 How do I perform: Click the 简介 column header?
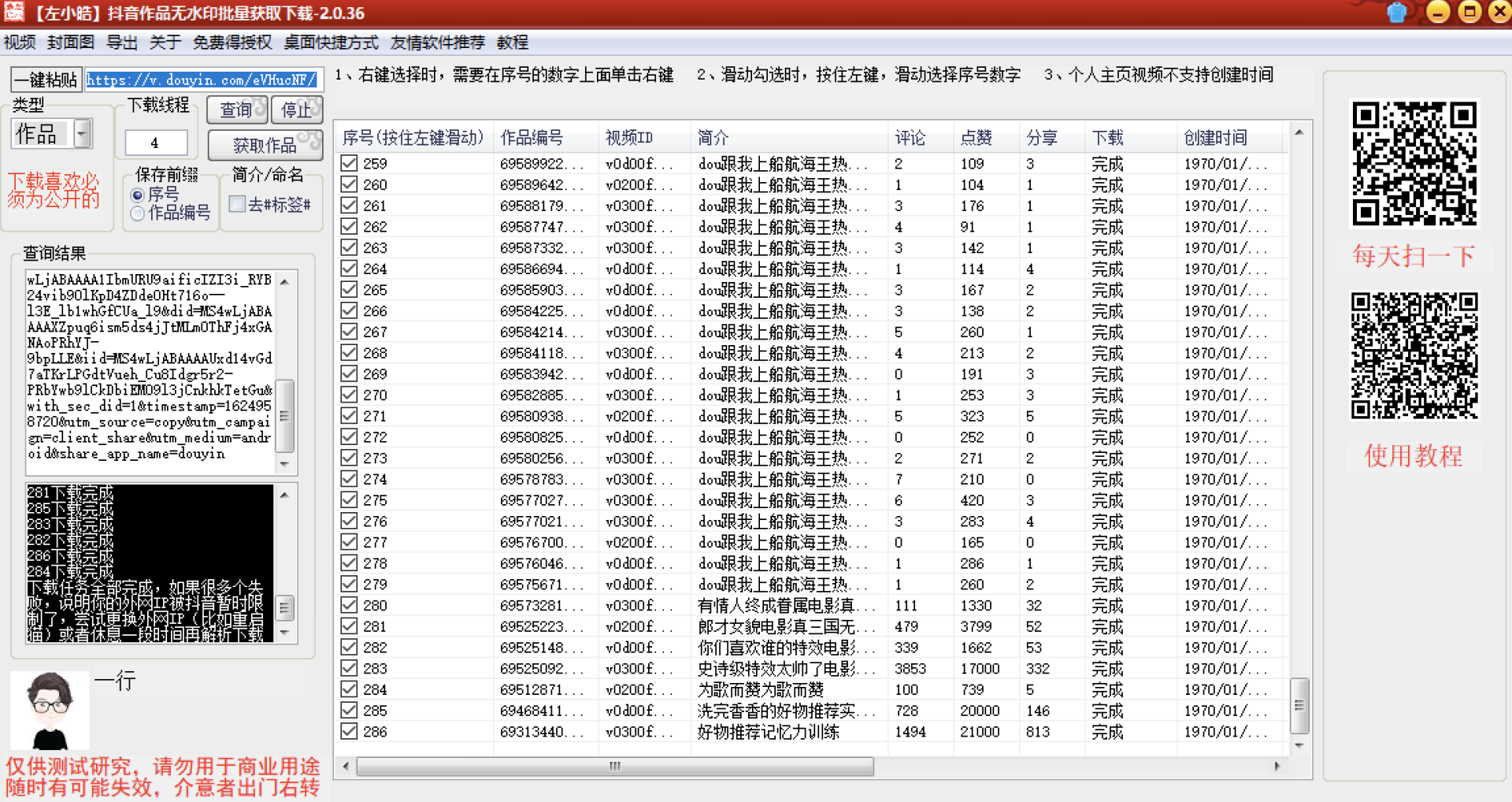(x=789, y=138)
